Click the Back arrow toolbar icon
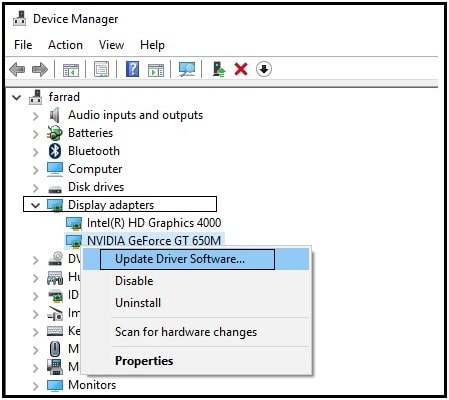Viewport: 449px width, 400px height. (x=17, y=70)
